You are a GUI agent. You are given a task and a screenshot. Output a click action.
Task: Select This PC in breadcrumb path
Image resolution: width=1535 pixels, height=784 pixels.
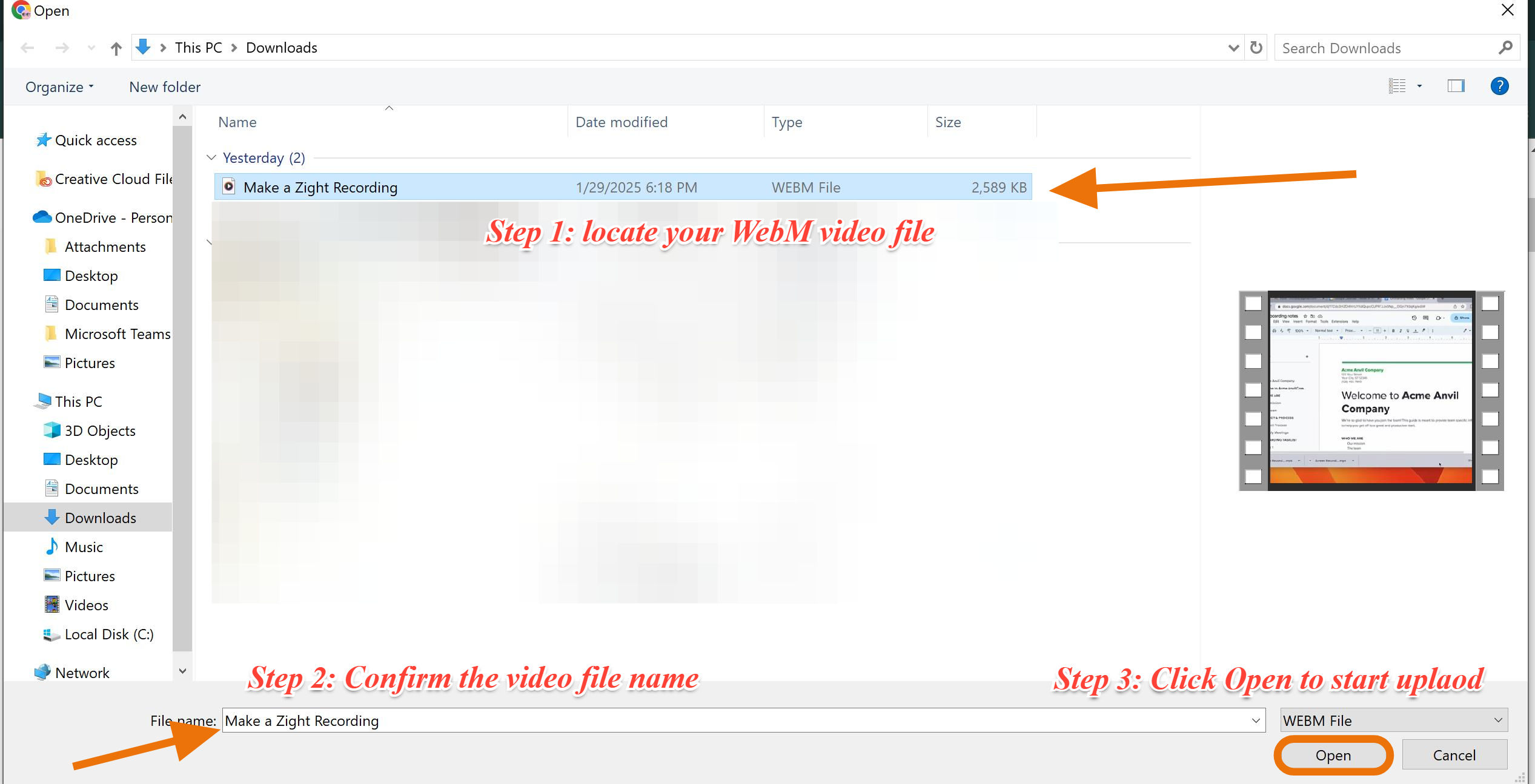pos(198,47)
